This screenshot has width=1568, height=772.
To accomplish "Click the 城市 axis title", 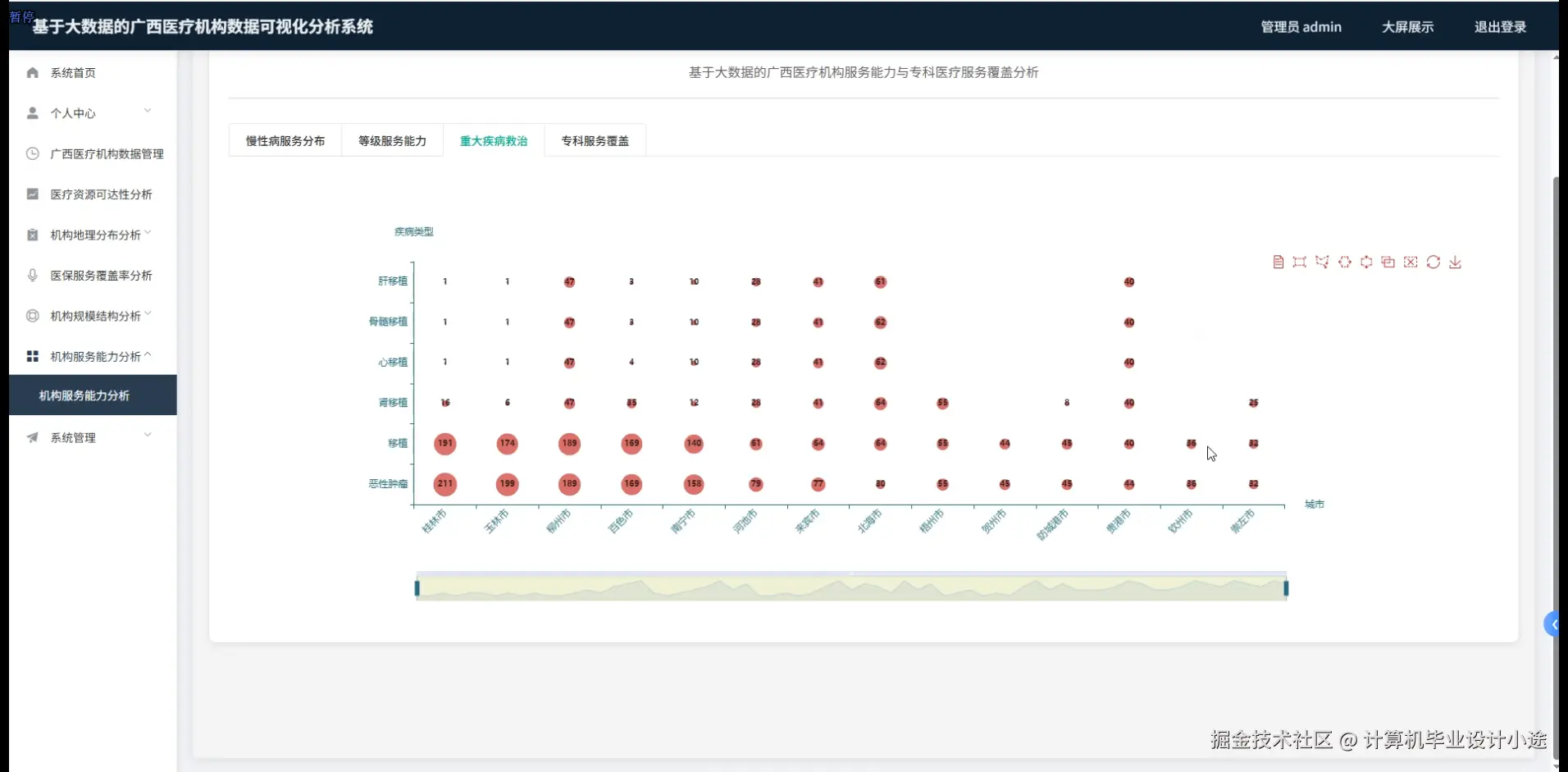I will pos(1315,504).
